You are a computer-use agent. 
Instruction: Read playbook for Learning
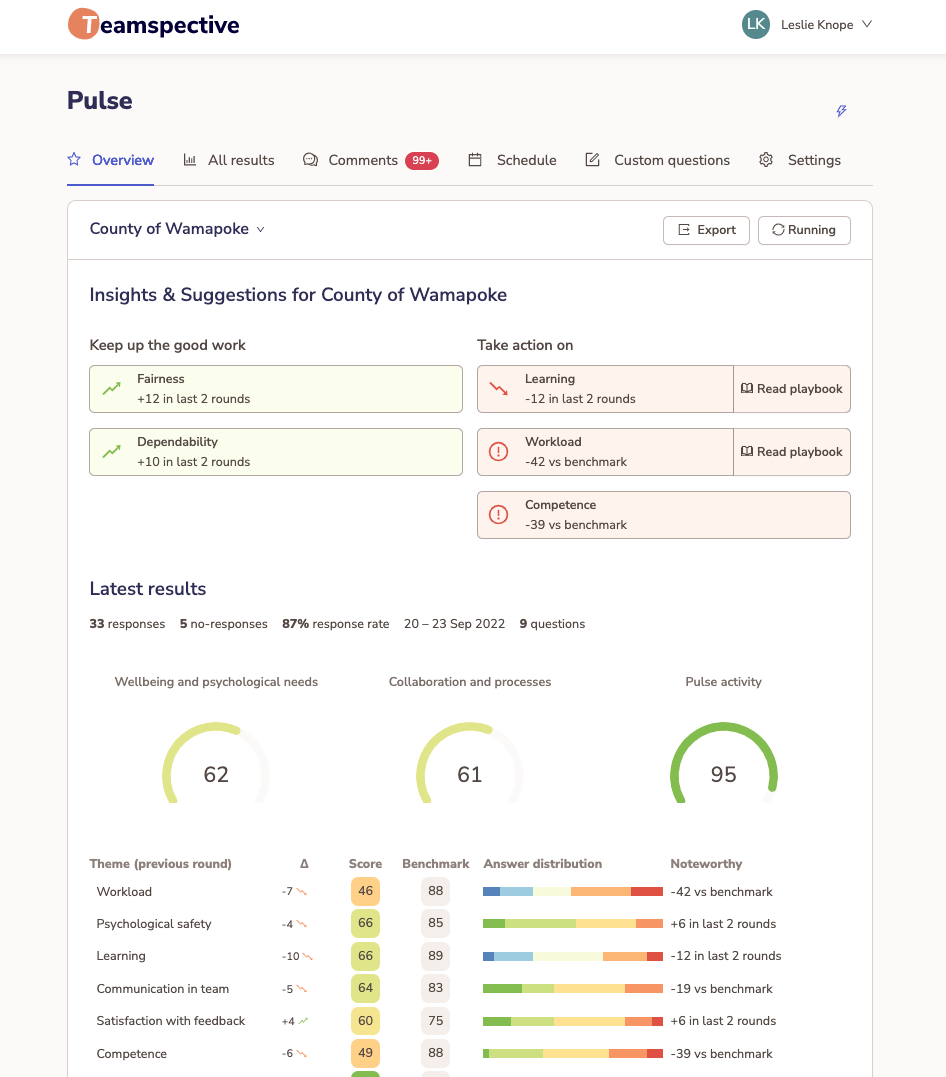[x=791, y=389]
